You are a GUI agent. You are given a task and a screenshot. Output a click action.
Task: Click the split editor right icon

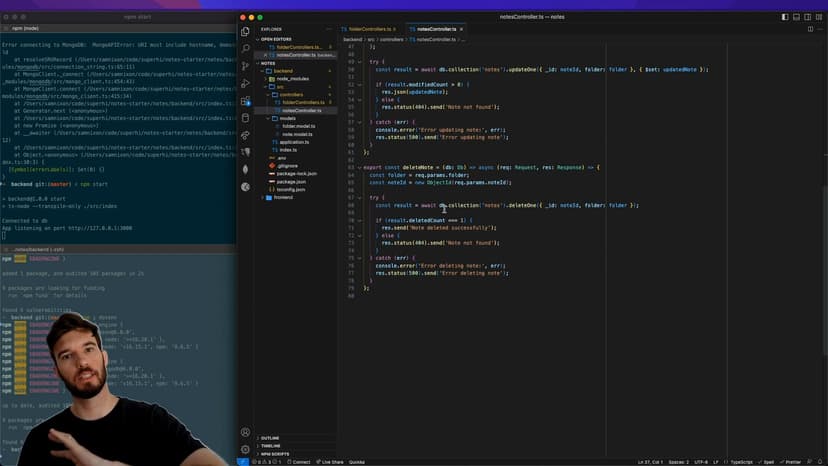click(x=810, y=29)
